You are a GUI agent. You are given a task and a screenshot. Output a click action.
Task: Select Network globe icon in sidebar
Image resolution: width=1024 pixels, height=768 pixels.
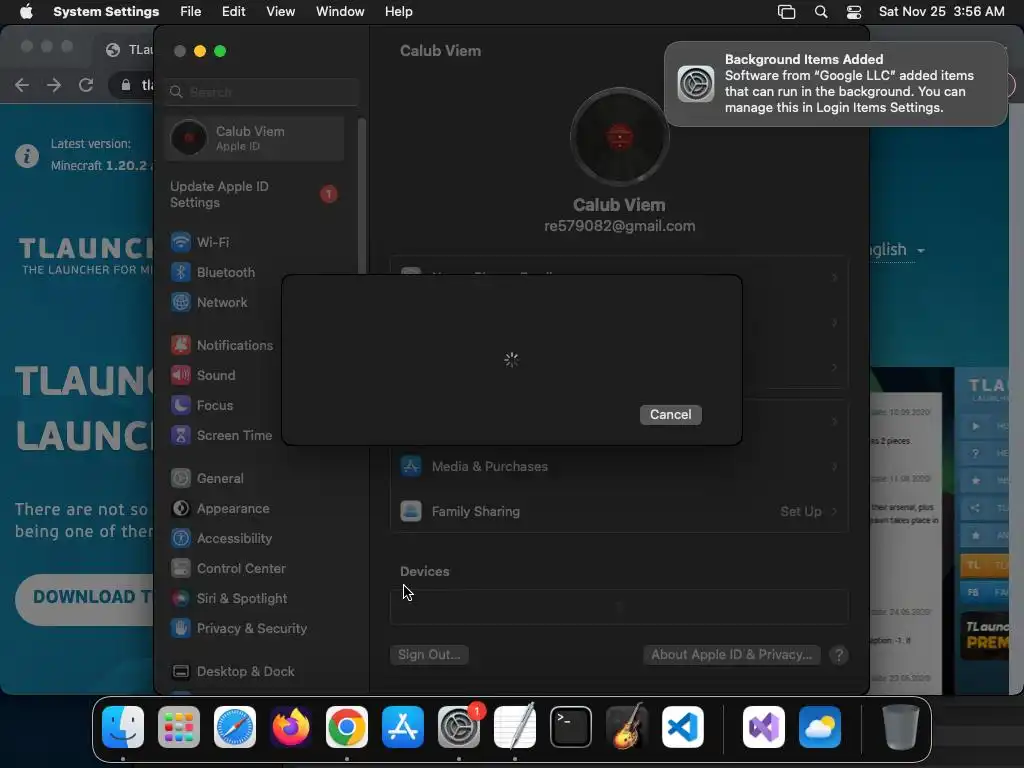pyautogui.click(x=181, y=302)
